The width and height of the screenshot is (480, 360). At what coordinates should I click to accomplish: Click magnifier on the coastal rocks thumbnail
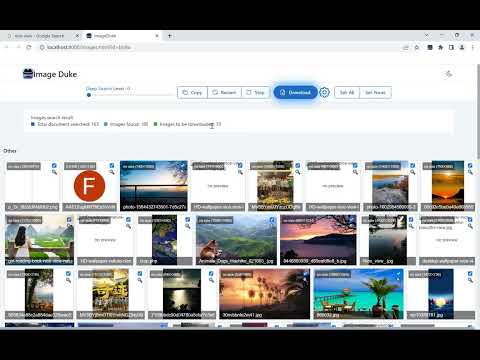pyautogui.click(x=413, y=172)
